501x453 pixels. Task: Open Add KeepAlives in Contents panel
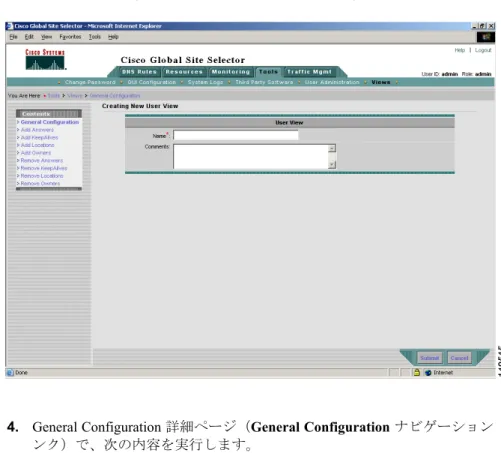(39, 137)
